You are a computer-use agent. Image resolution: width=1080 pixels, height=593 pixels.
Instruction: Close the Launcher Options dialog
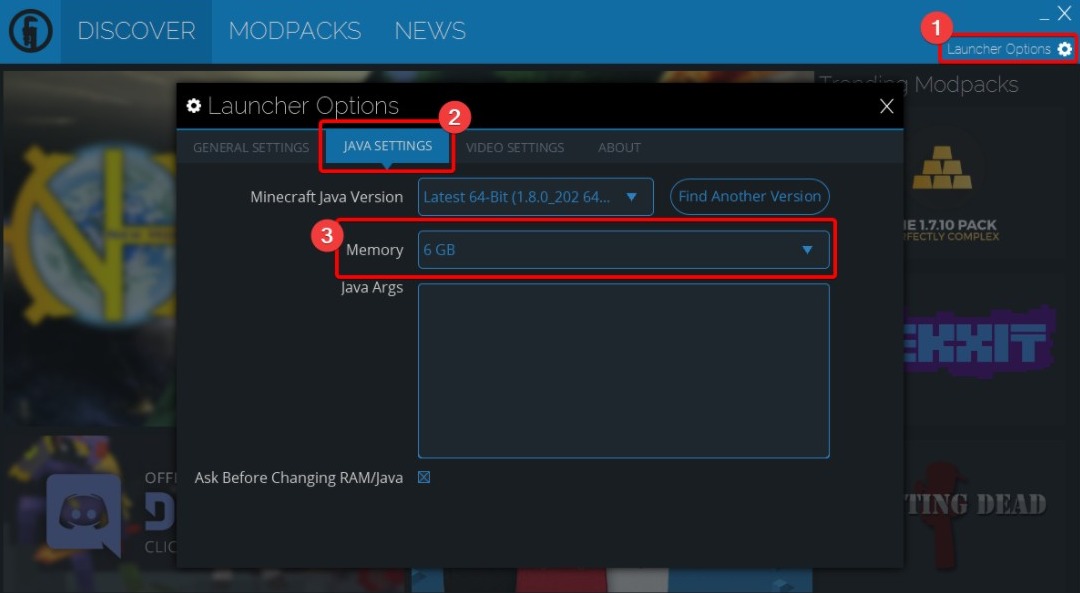point(886,107)
